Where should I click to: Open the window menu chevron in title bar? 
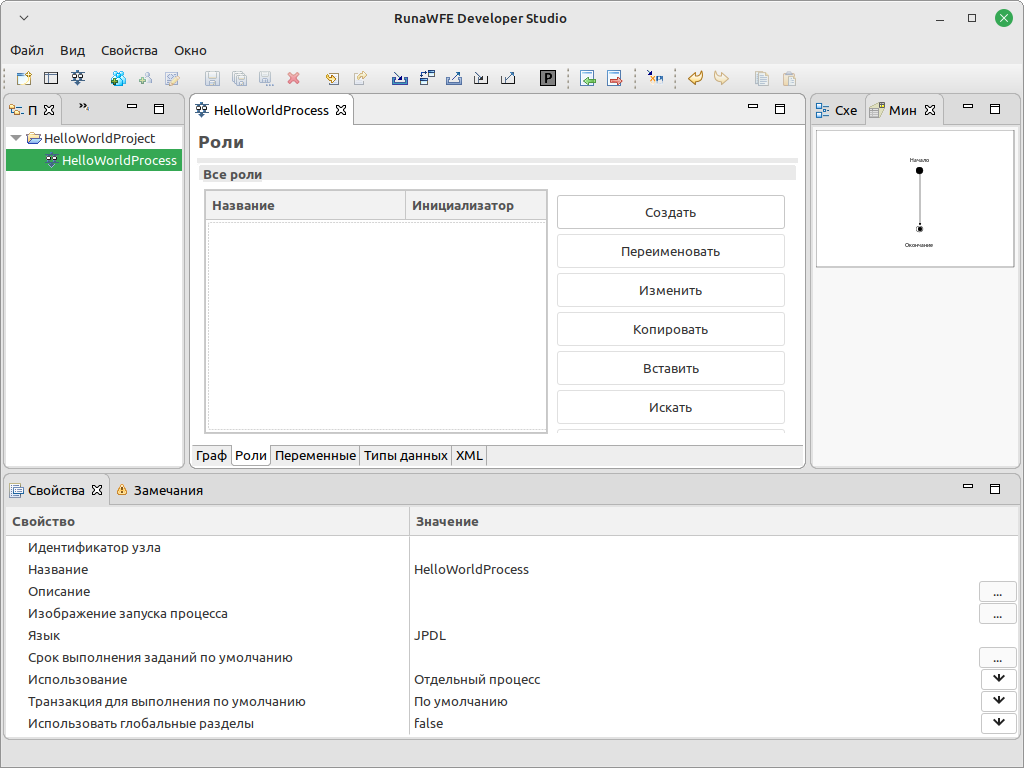click(24, 18)
